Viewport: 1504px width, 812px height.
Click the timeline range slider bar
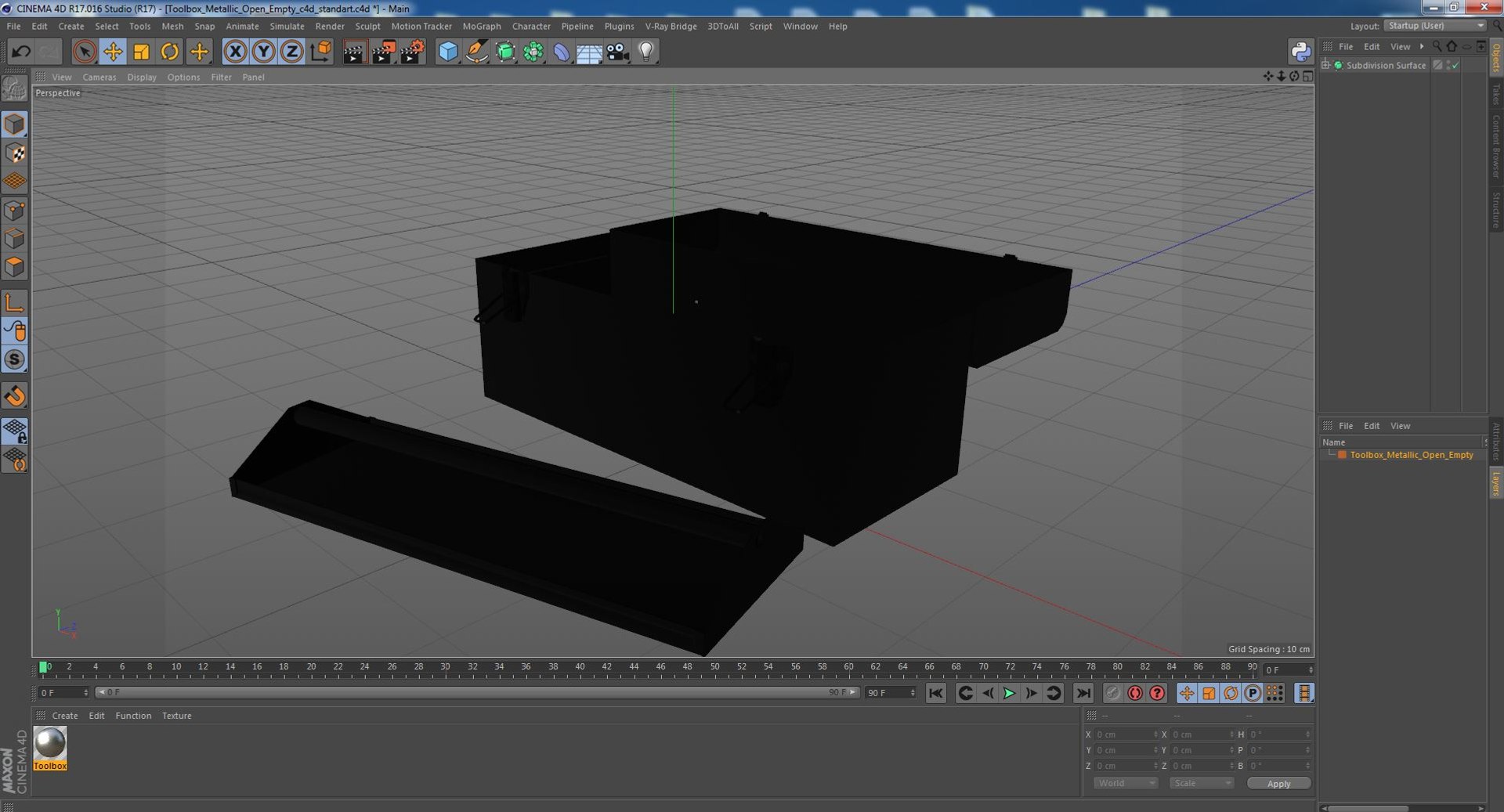coord(476,692)
